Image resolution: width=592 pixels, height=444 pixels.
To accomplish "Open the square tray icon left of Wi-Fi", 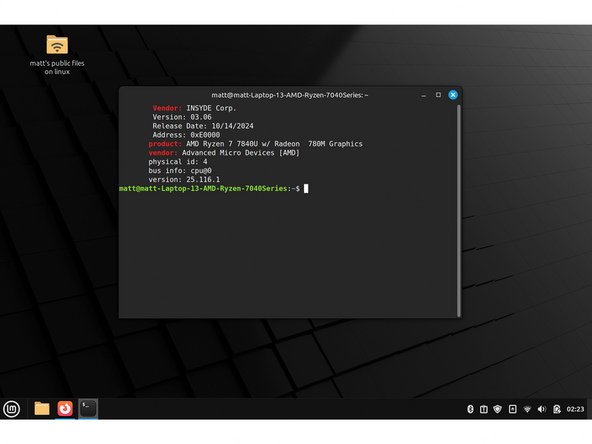I will (513, 409).
